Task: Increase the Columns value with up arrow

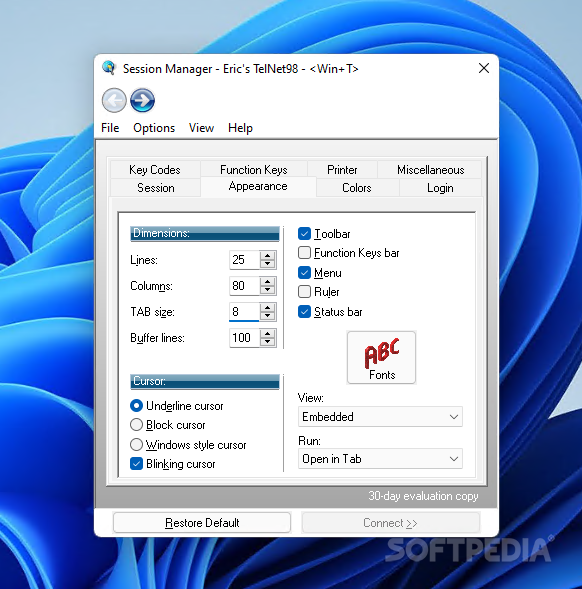Action: (x=268, y=281)
